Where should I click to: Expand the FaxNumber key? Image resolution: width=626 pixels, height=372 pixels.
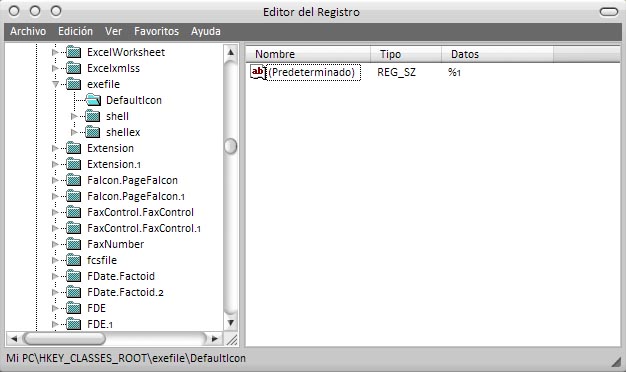pos(55,244)
